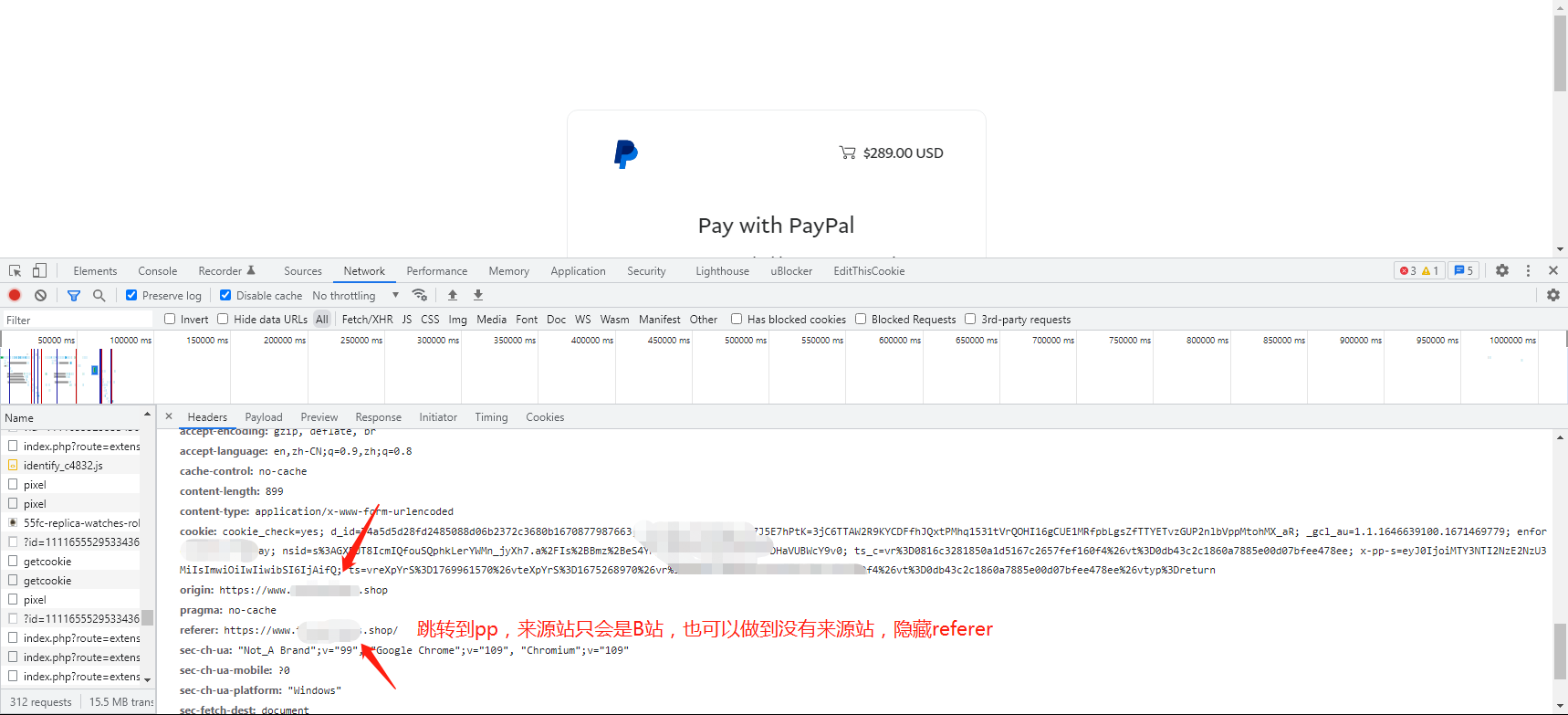Image resolution: width=1568 pixels, height=715 pixels.
Task: Open the Initiator tab of the request
Action: click(x=438, y=417)
